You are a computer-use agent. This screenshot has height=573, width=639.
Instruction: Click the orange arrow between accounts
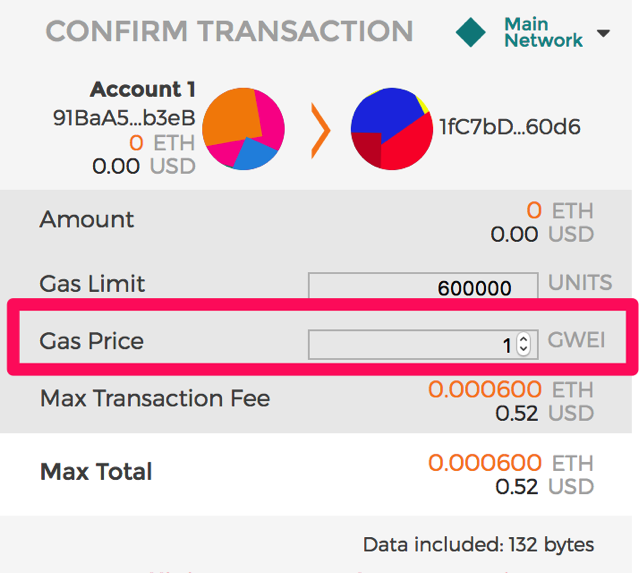point(320,130)
